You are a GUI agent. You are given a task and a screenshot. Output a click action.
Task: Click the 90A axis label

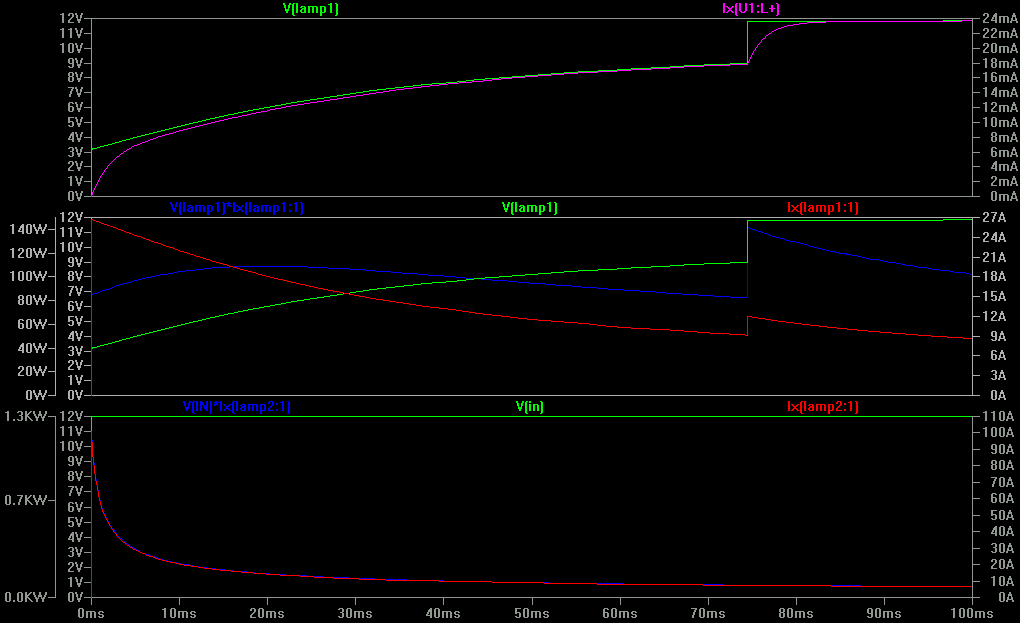1002,449
